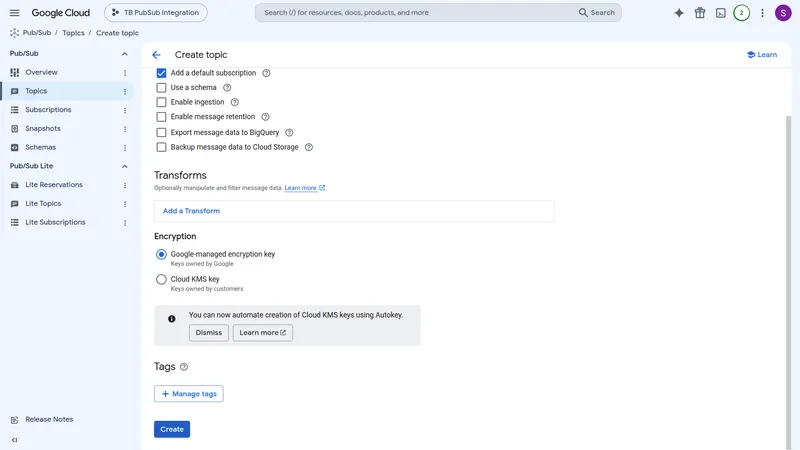Open the TB PubSub Integration project picker
The width and height of the screenshot is (800, 450).
point(156,13)
